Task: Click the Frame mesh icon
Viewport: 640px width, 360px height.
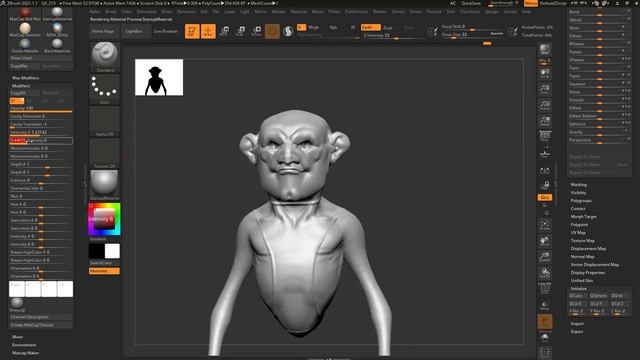Action: 544,225
